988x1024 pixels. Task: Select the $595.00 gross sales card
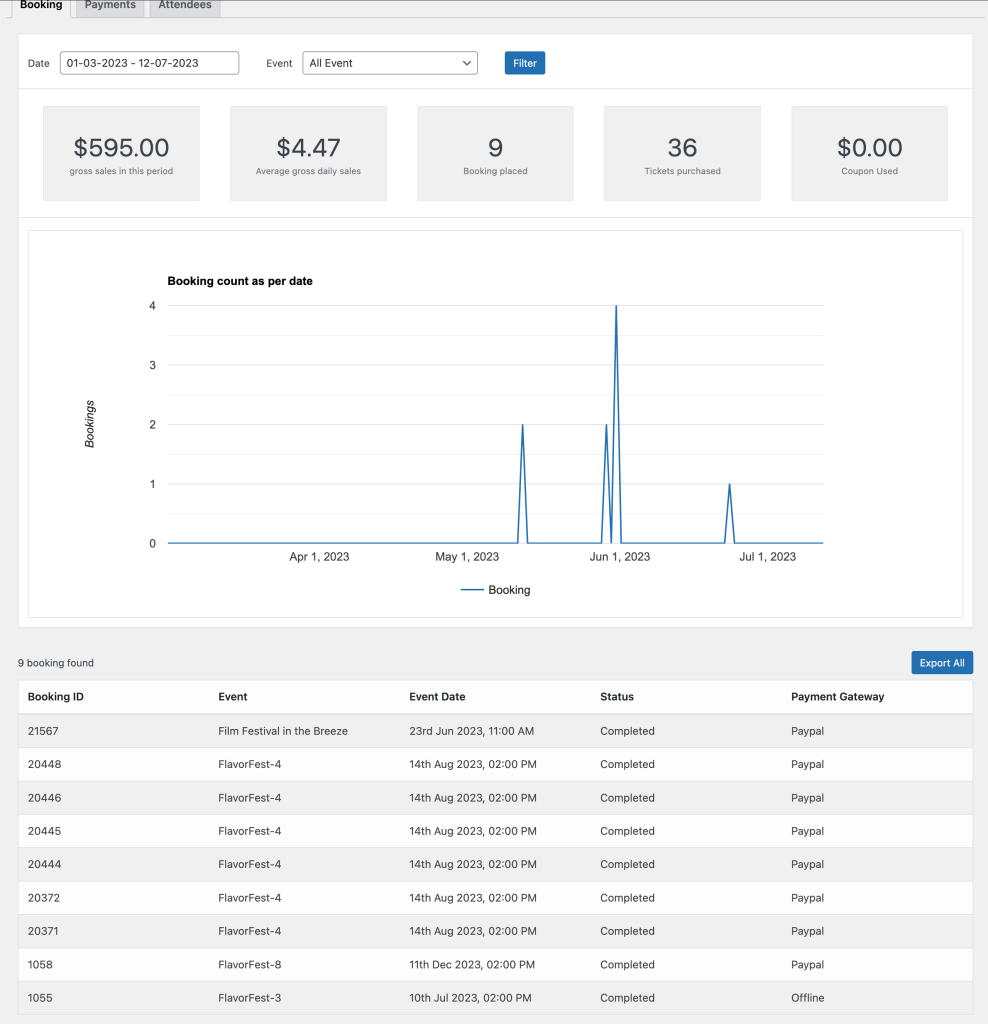tap(121, 154)
